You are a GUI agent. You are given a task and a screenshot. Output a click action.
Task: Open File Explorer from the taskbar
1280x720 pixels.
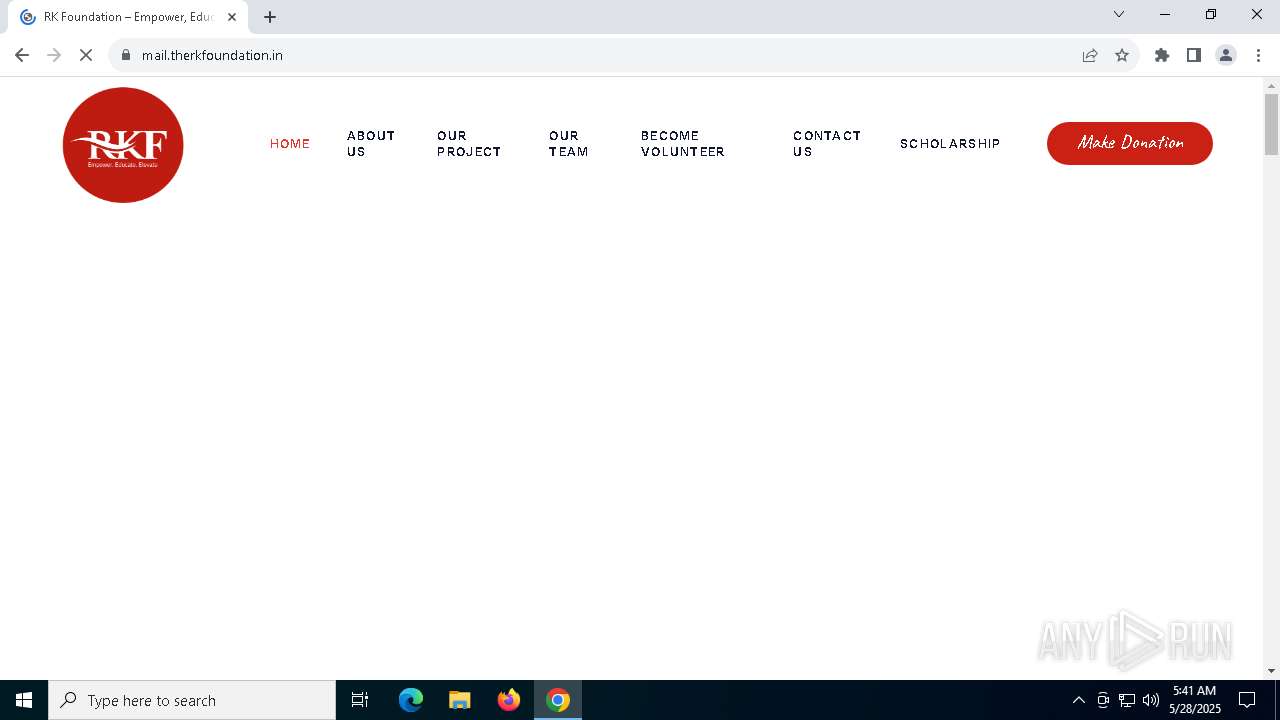click(x=460, y=700)
